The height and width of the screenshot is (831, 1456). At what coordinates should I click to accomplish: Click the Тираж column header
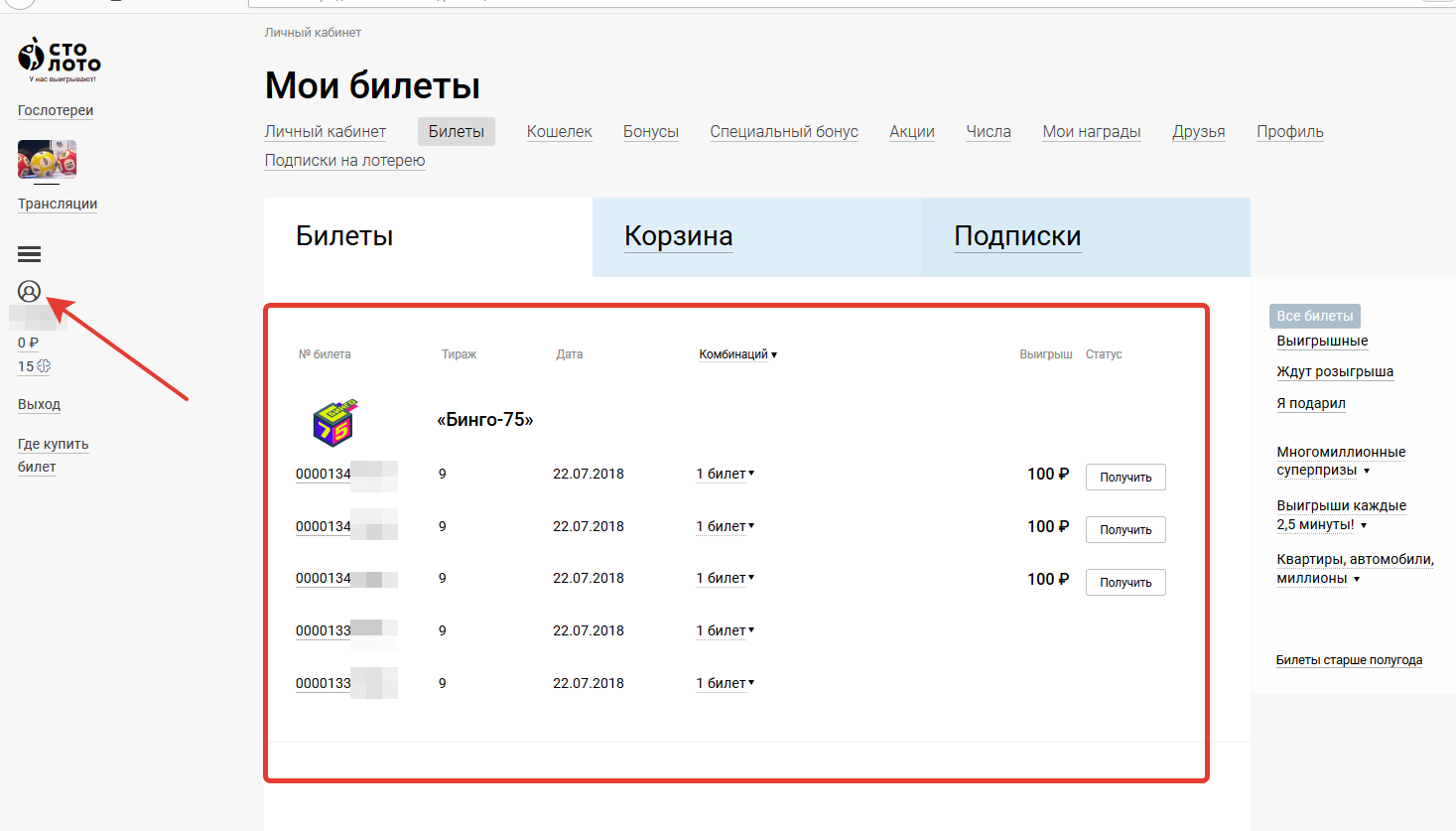click(460, 354)
